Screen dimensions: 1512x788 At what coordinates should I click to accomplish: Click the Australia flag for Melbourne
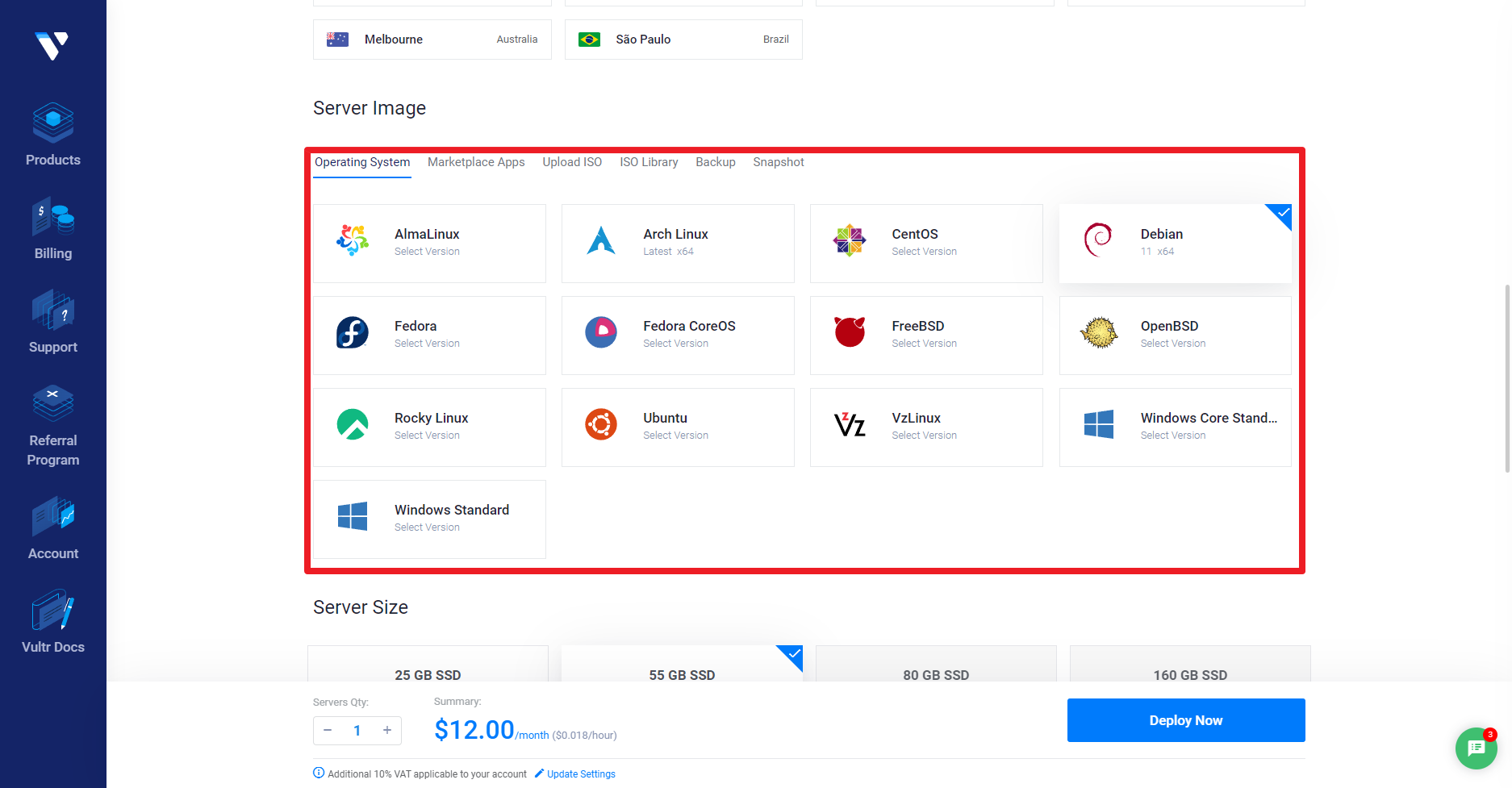[337, 40]
